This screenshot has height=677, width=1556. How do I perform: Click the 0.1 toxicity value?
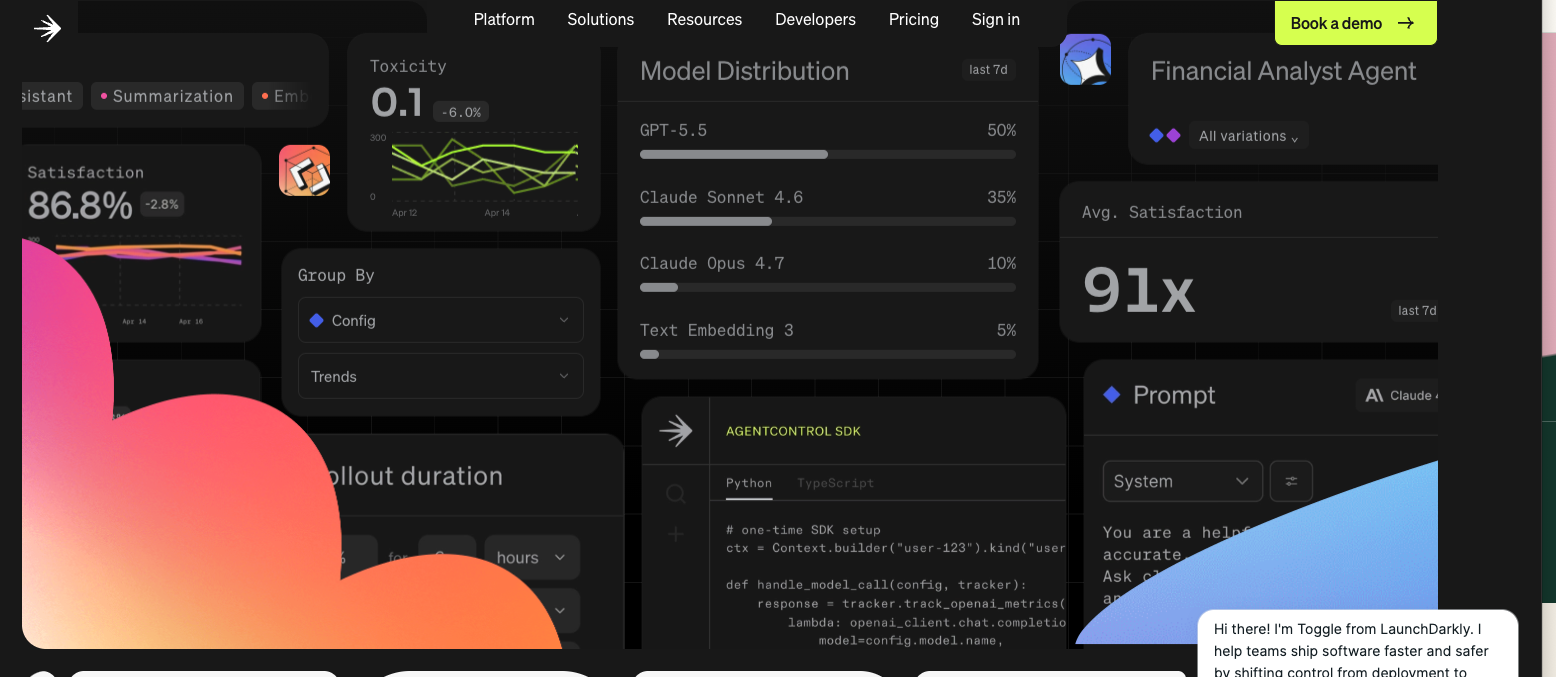click(396, 103)
